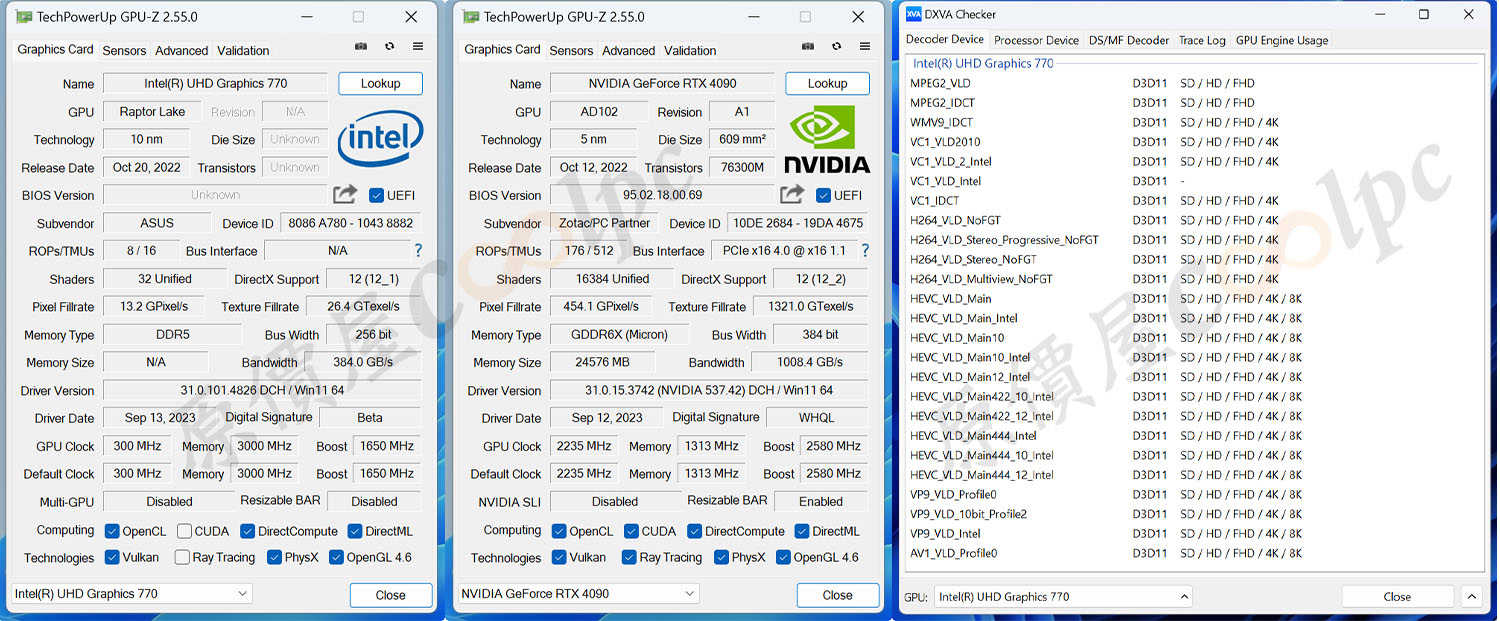Enable CUDA checkbox in Intel GPU-Z window

coord(184,531)
